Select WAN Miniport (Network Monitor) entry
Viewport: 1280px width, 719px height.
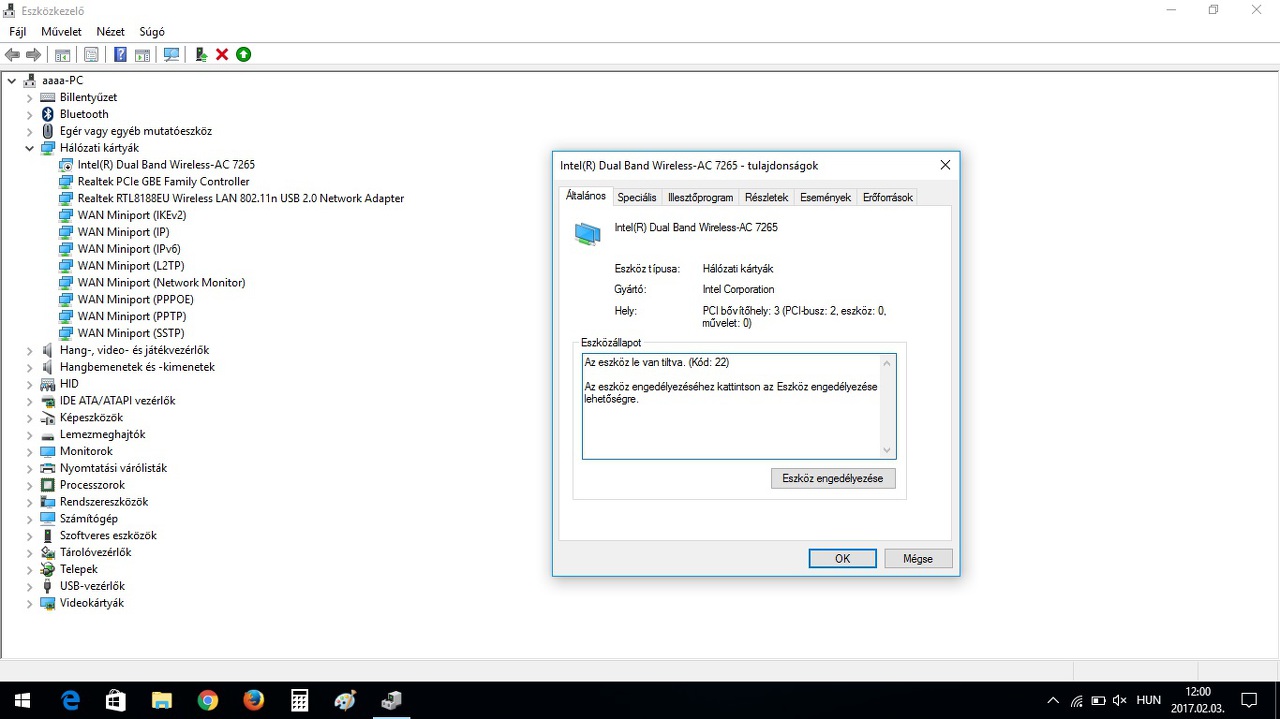tap(161, 283)
